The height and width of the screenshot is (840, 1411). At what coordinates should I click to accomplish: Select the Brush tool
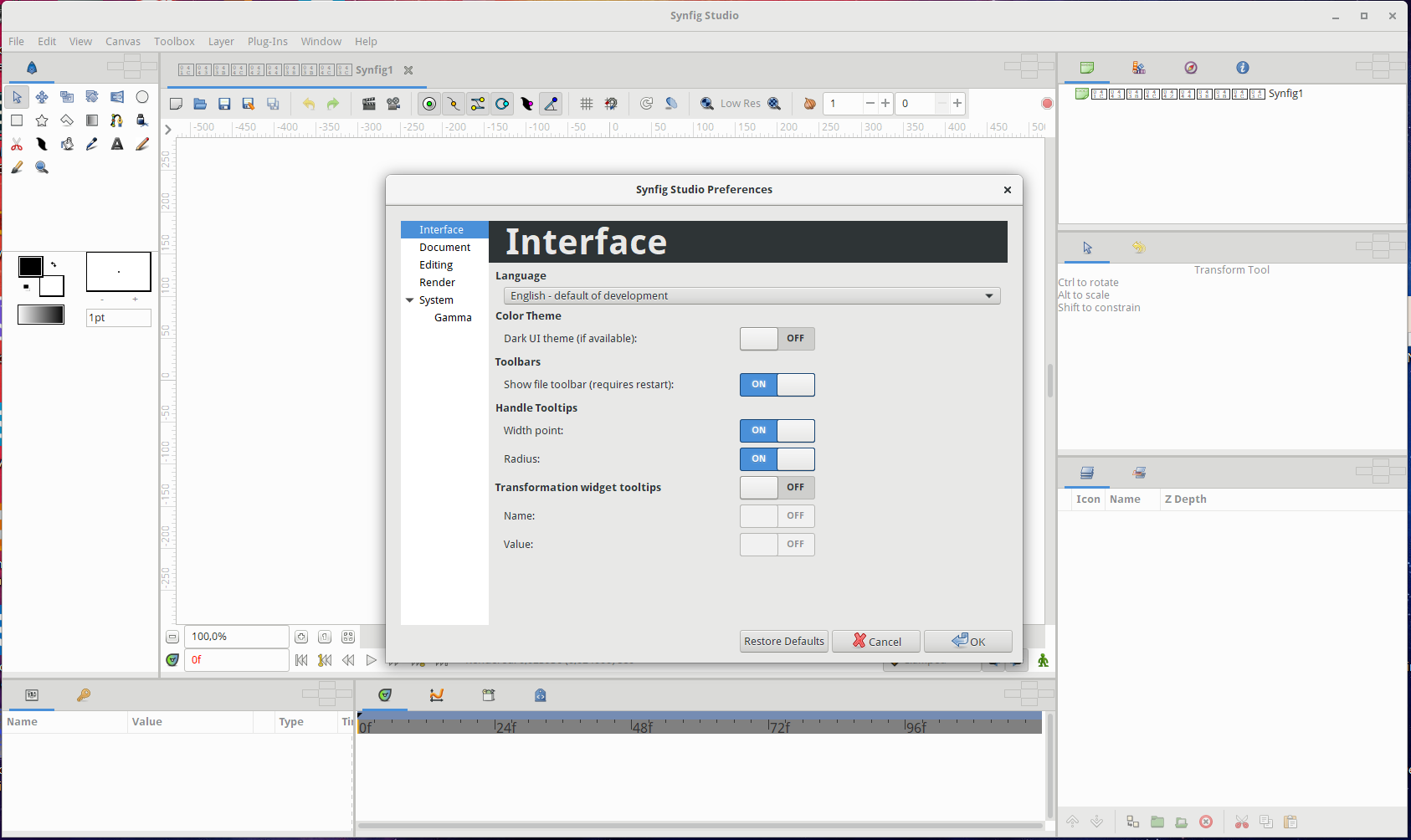tap(17, 167)
